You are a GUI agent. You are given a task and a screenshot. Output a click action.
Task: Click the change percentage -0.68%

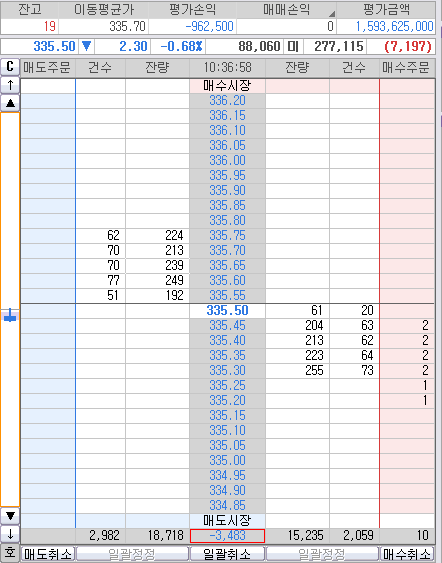click(181, 46)
